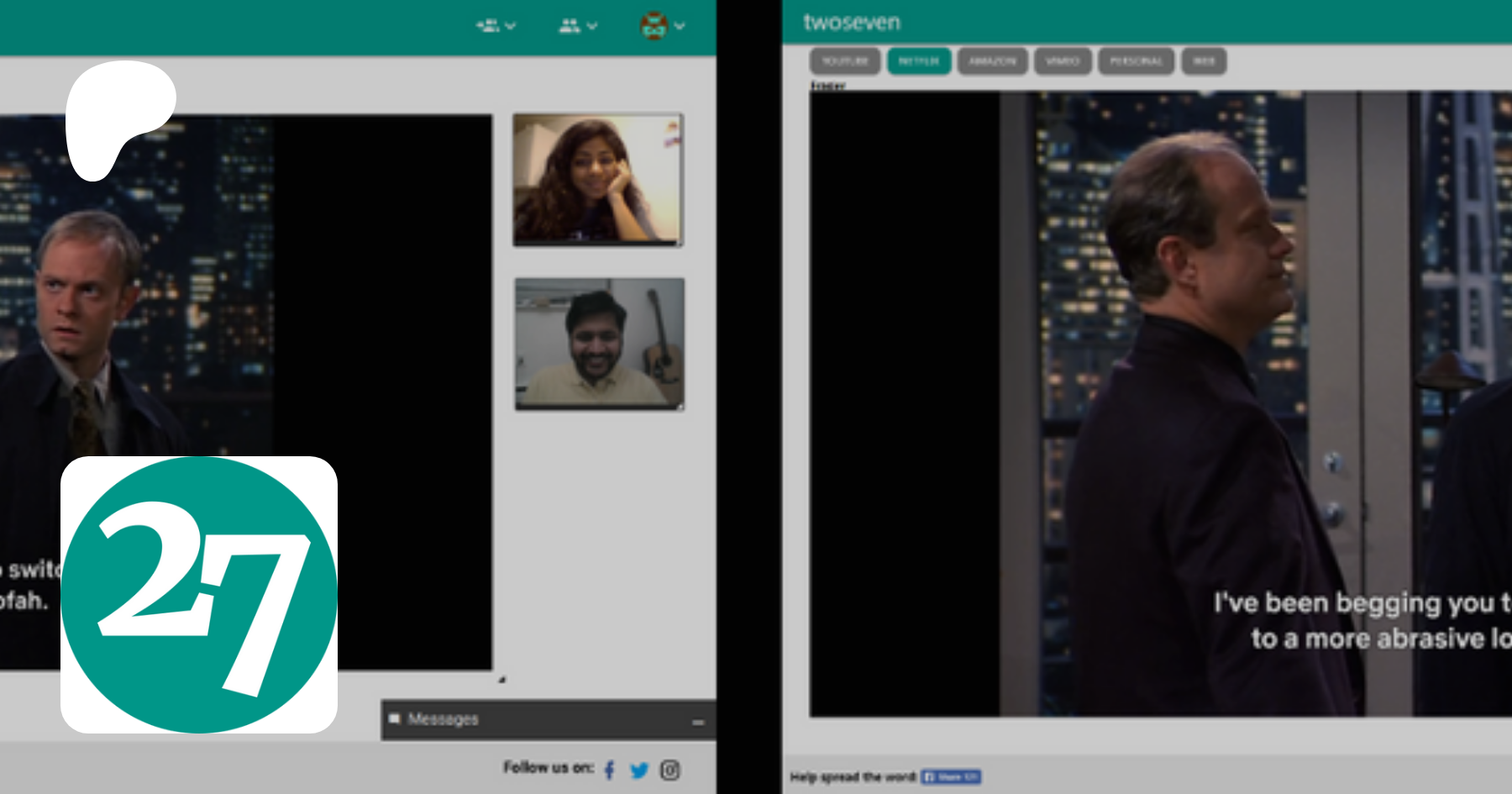Open the Twitter follow link

tap(639, 770)
